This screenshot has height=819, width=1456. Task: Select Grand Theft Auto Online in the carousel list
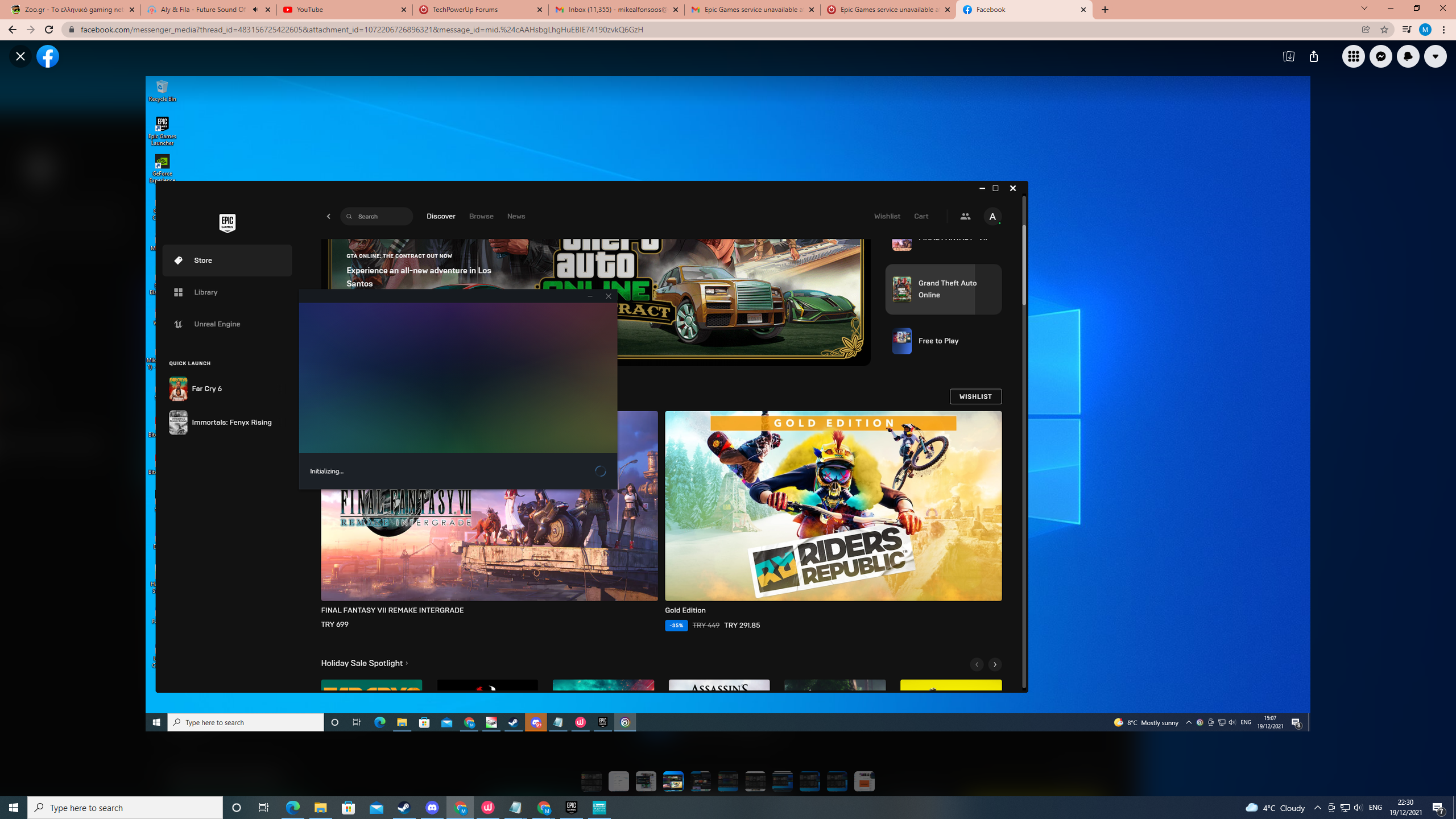943,289
